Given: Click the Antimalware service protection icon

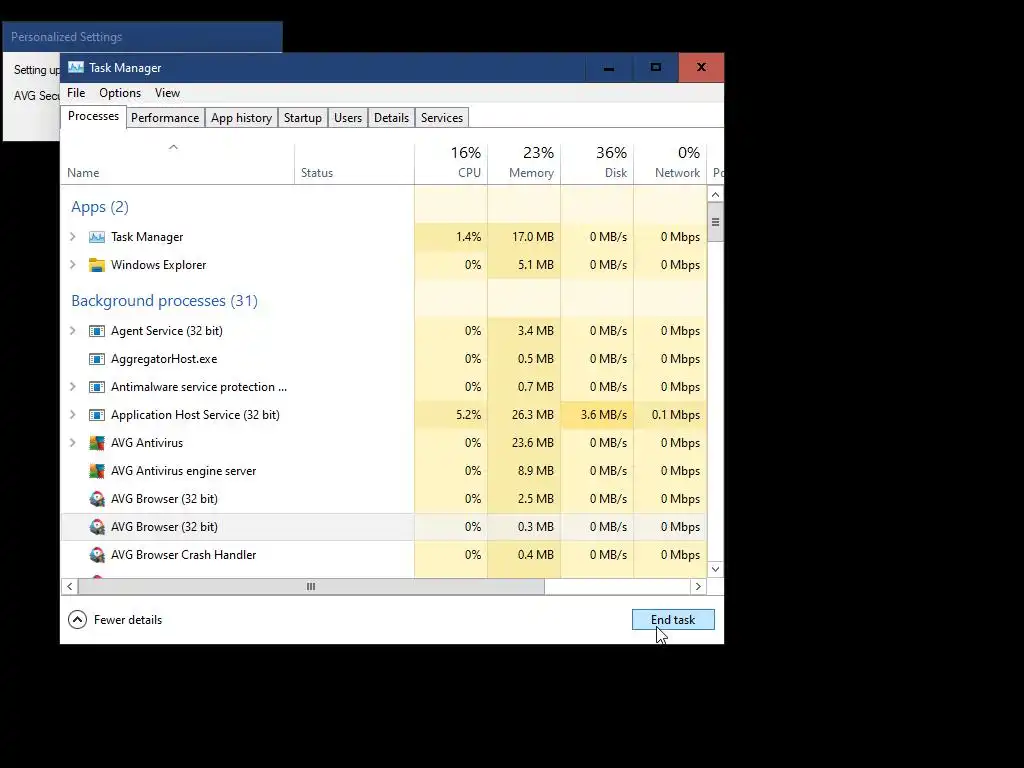Looking at the screenshot, I should (x=97, y=387).
